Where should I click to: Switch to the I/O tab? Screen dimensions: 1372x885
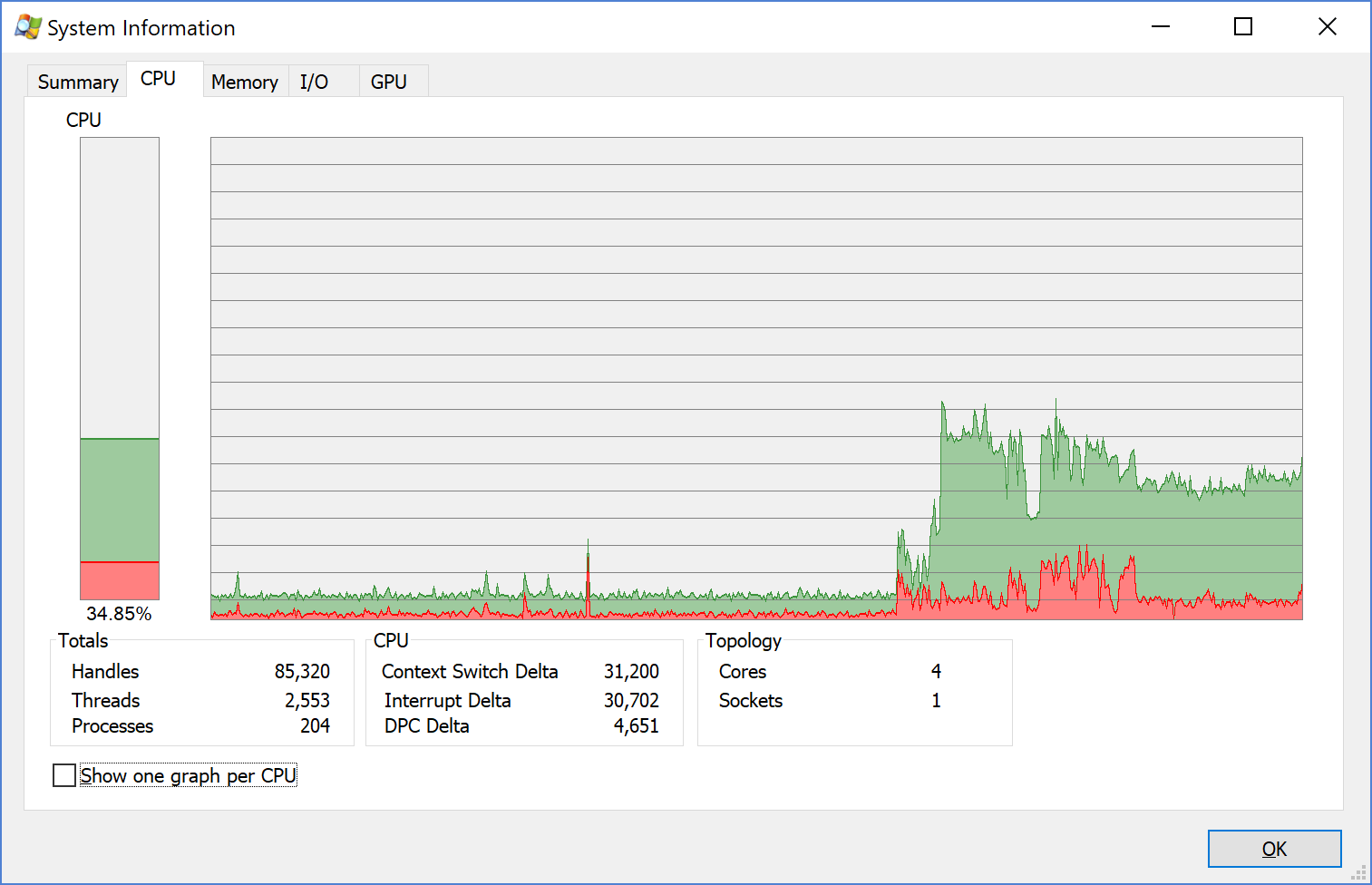(x=315, y=82)
